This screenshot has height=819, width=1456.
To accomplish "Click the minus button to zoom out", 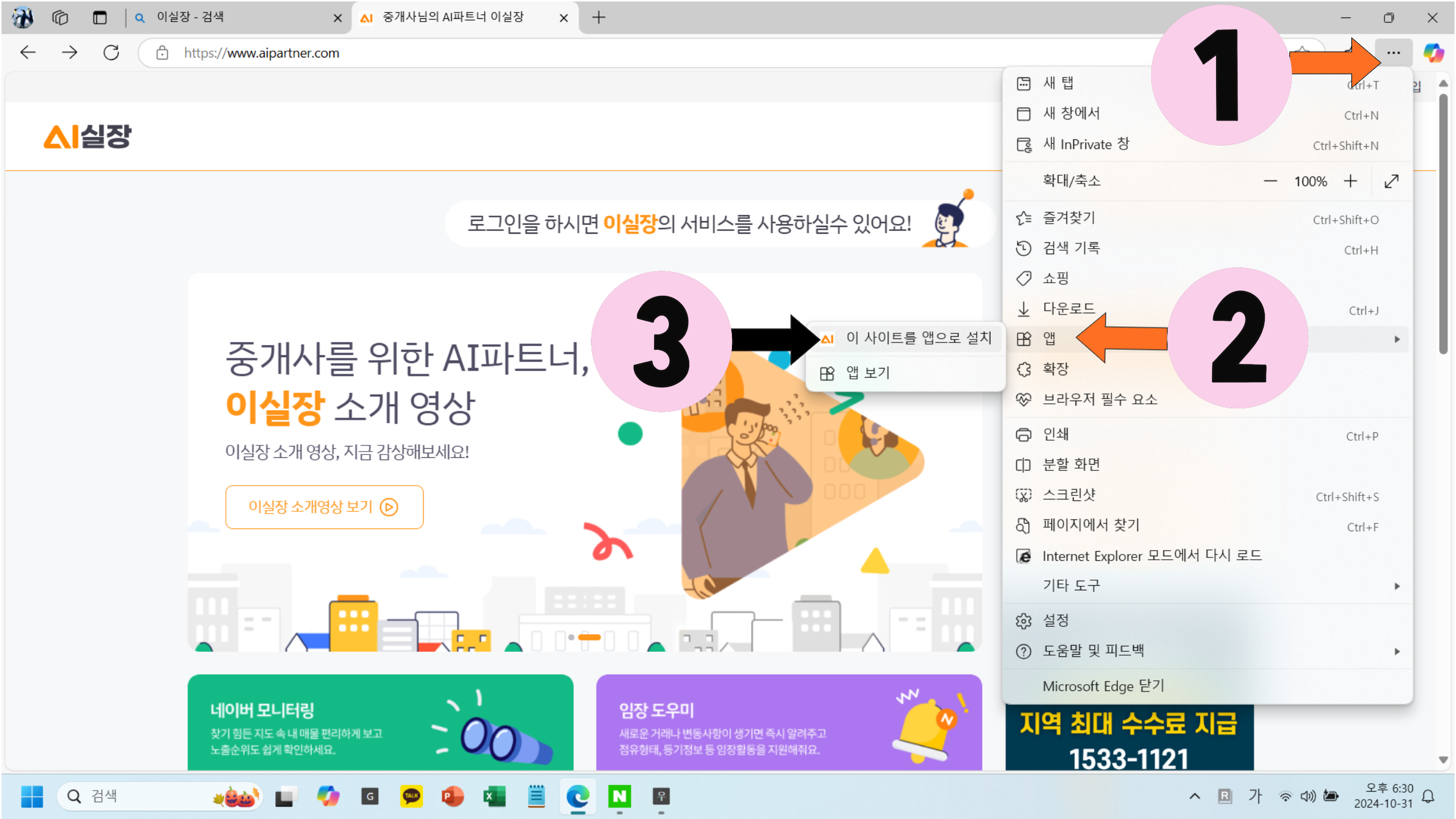I will pyautogui.click(x=1270, y=181).
